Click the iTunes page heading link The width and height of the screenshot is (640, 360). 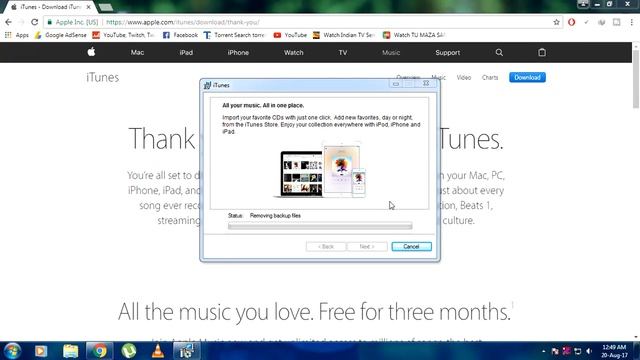(102, 78)
